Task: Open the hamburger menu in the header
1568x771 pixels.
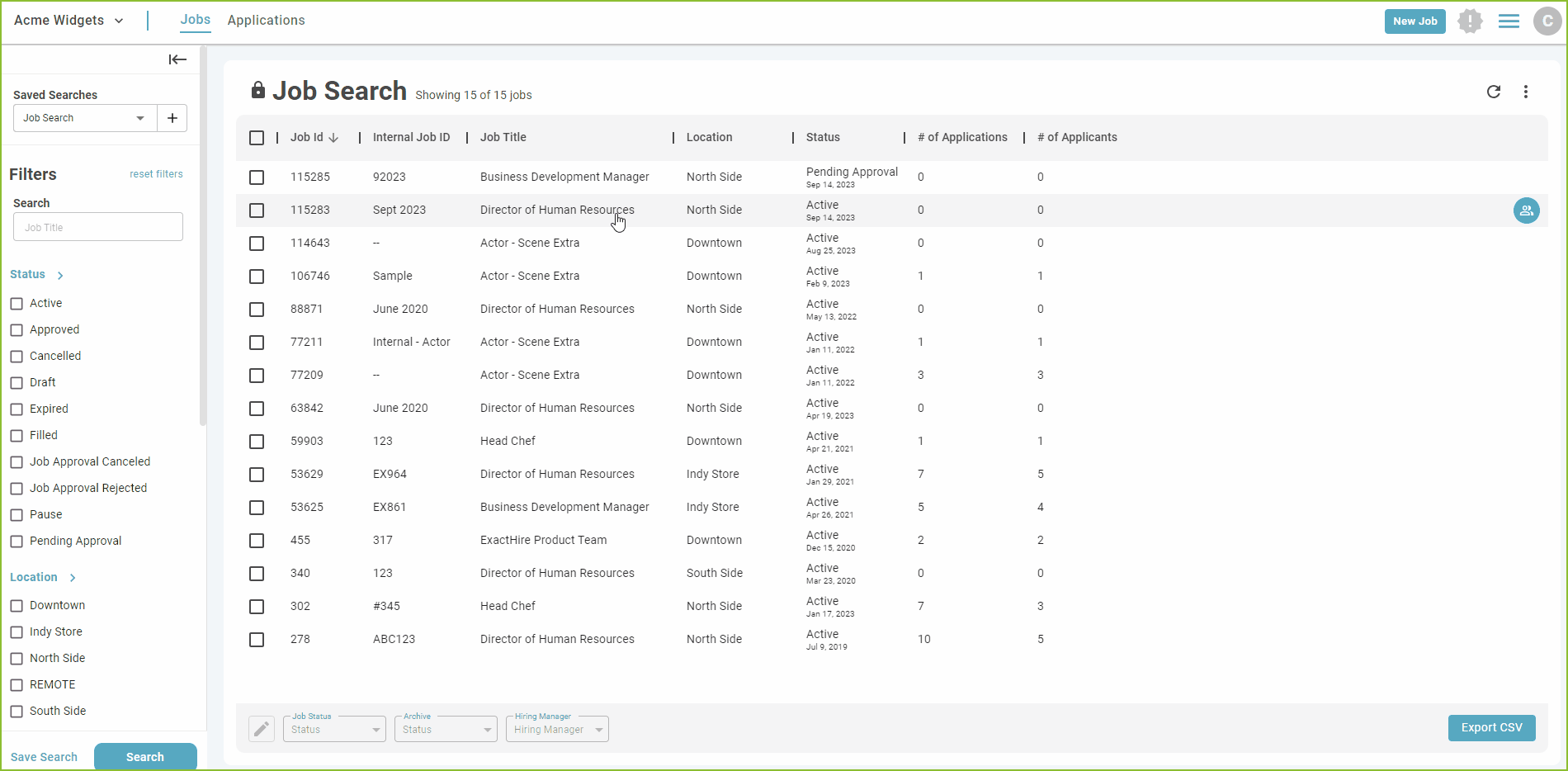Action: tap(1509, 21)
